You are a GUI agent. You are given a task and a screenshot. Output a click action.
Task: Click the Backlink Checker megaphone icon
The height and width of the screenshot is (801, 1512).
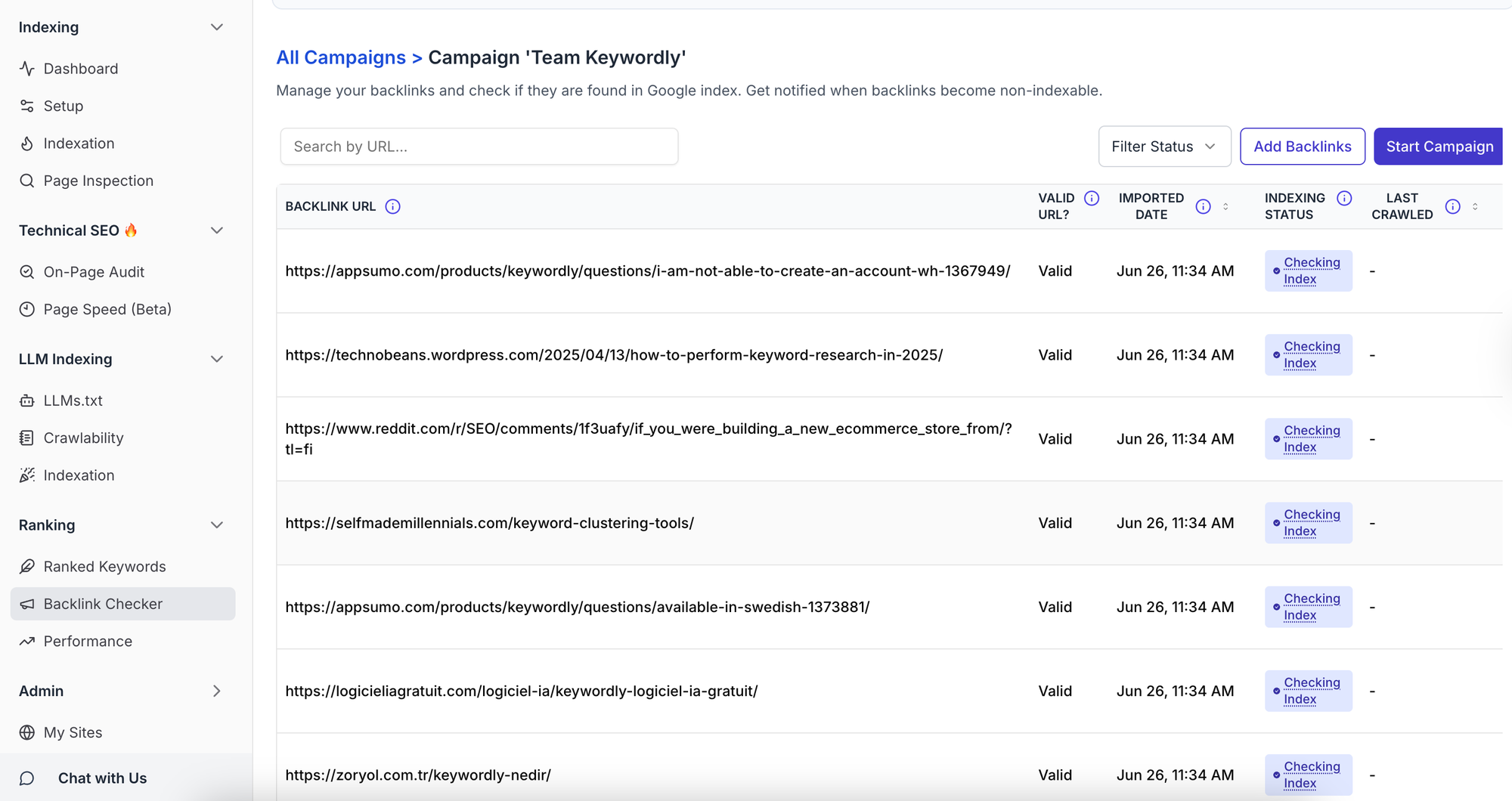point(27,604)
